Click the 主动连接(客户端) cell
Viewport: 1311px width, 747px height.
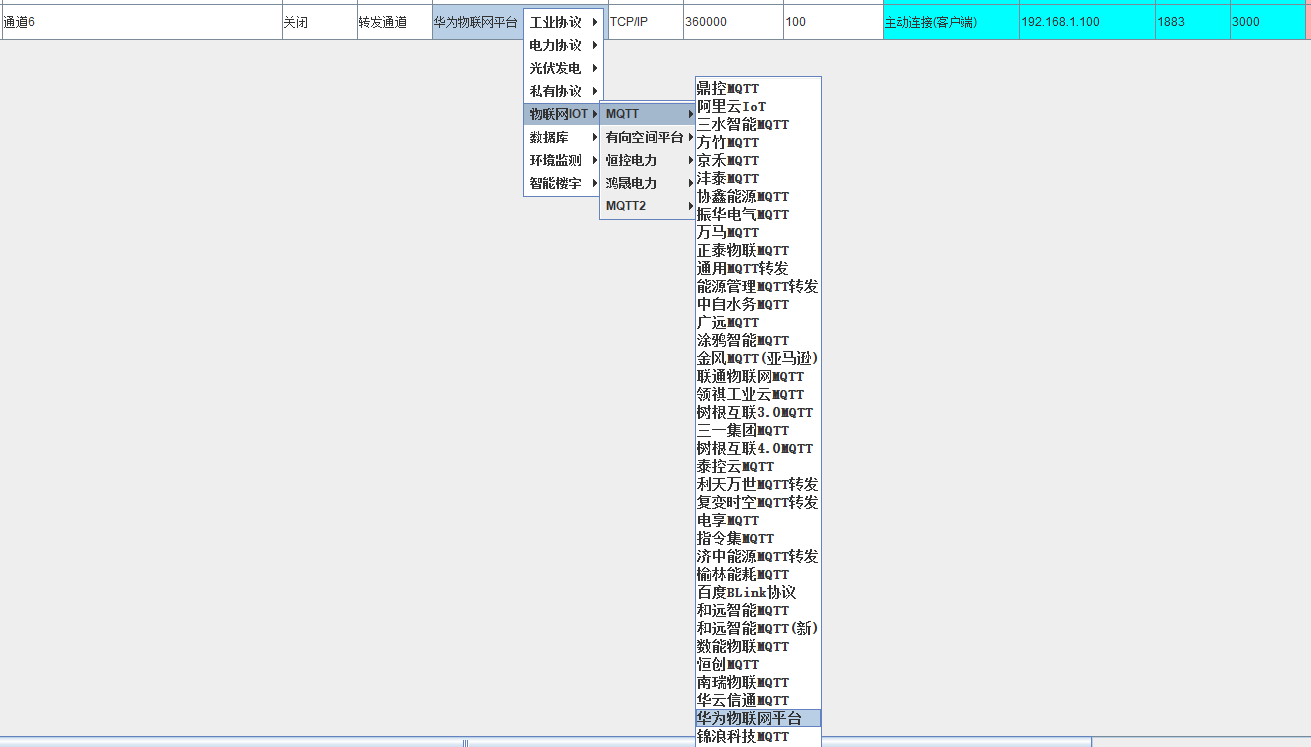coord(950,22)
